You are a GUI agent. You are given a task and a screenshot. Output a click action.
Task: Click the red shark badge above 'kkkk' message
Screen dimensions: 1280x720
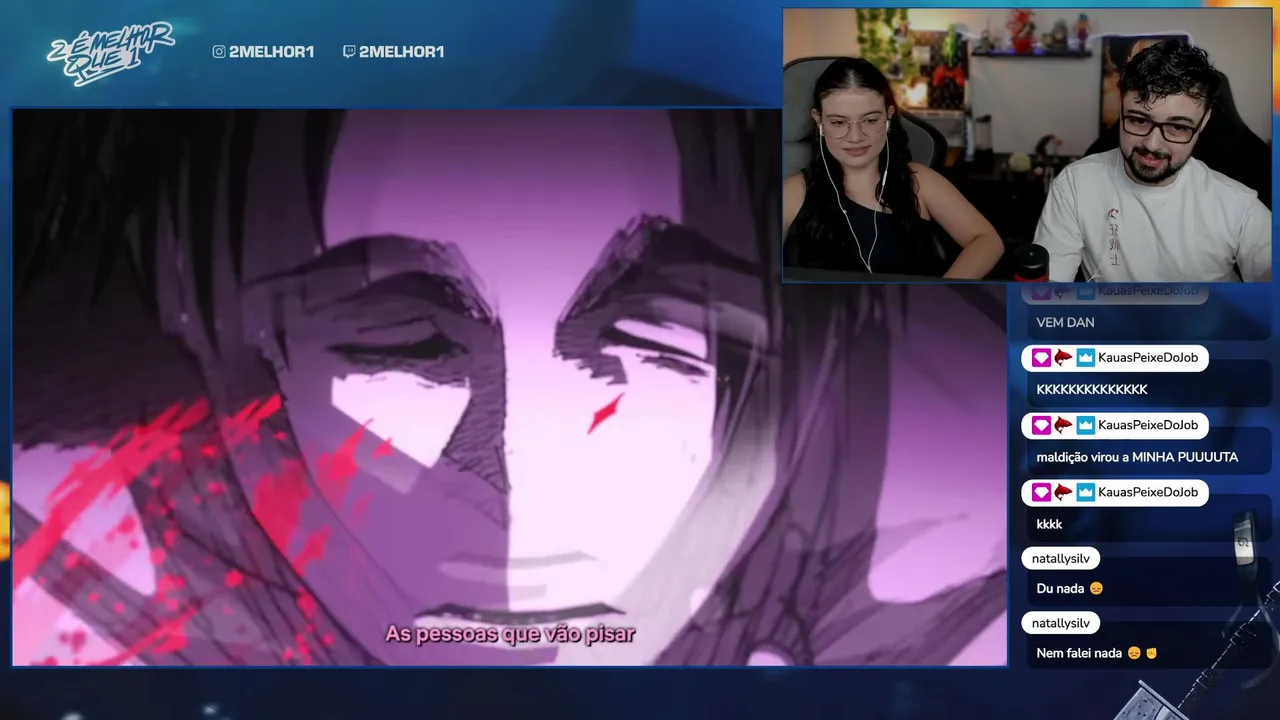(x=1063, y=492)
